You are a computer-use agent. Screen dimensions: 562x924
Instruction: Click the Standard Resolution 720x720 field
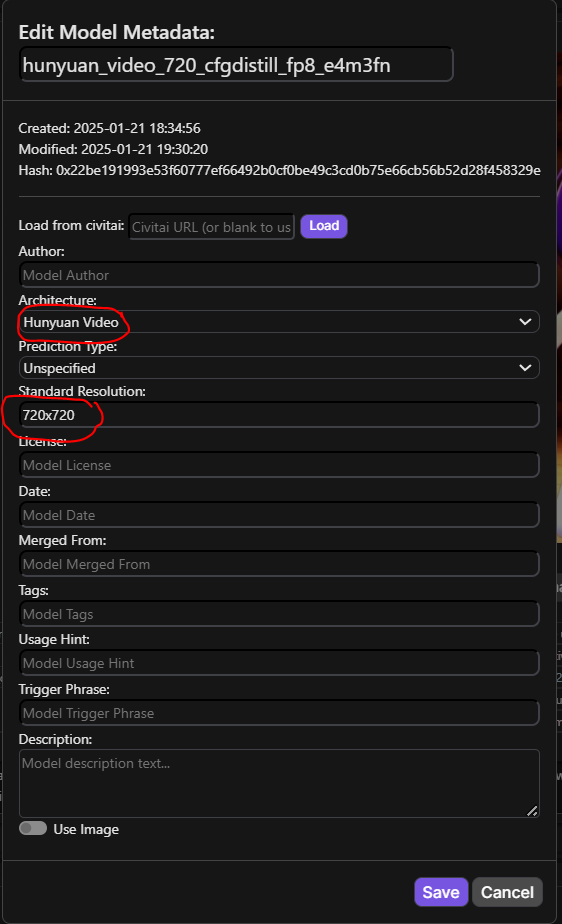tap(279, 415)
